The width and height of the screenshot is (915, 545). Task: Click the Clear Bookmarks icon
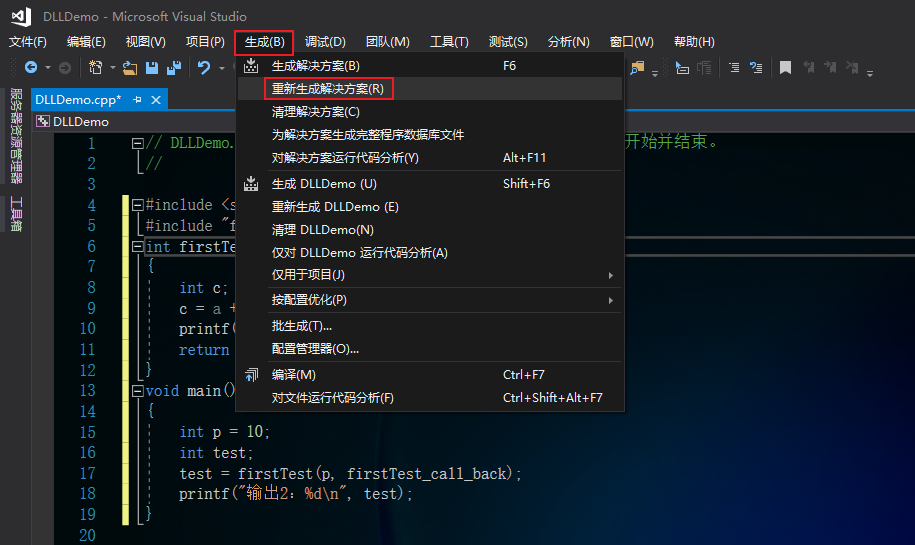(852, 68)
